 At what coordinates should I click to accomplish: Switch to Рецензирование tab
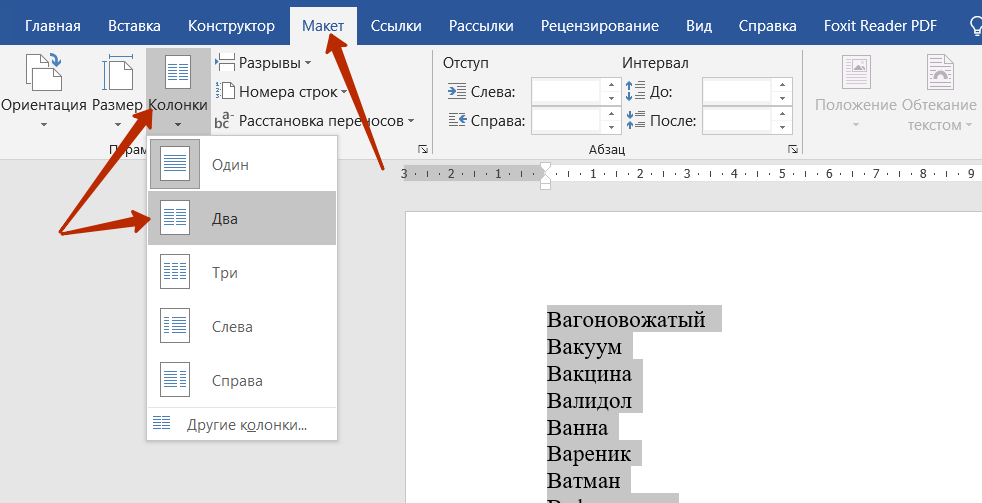click(599, 26)
